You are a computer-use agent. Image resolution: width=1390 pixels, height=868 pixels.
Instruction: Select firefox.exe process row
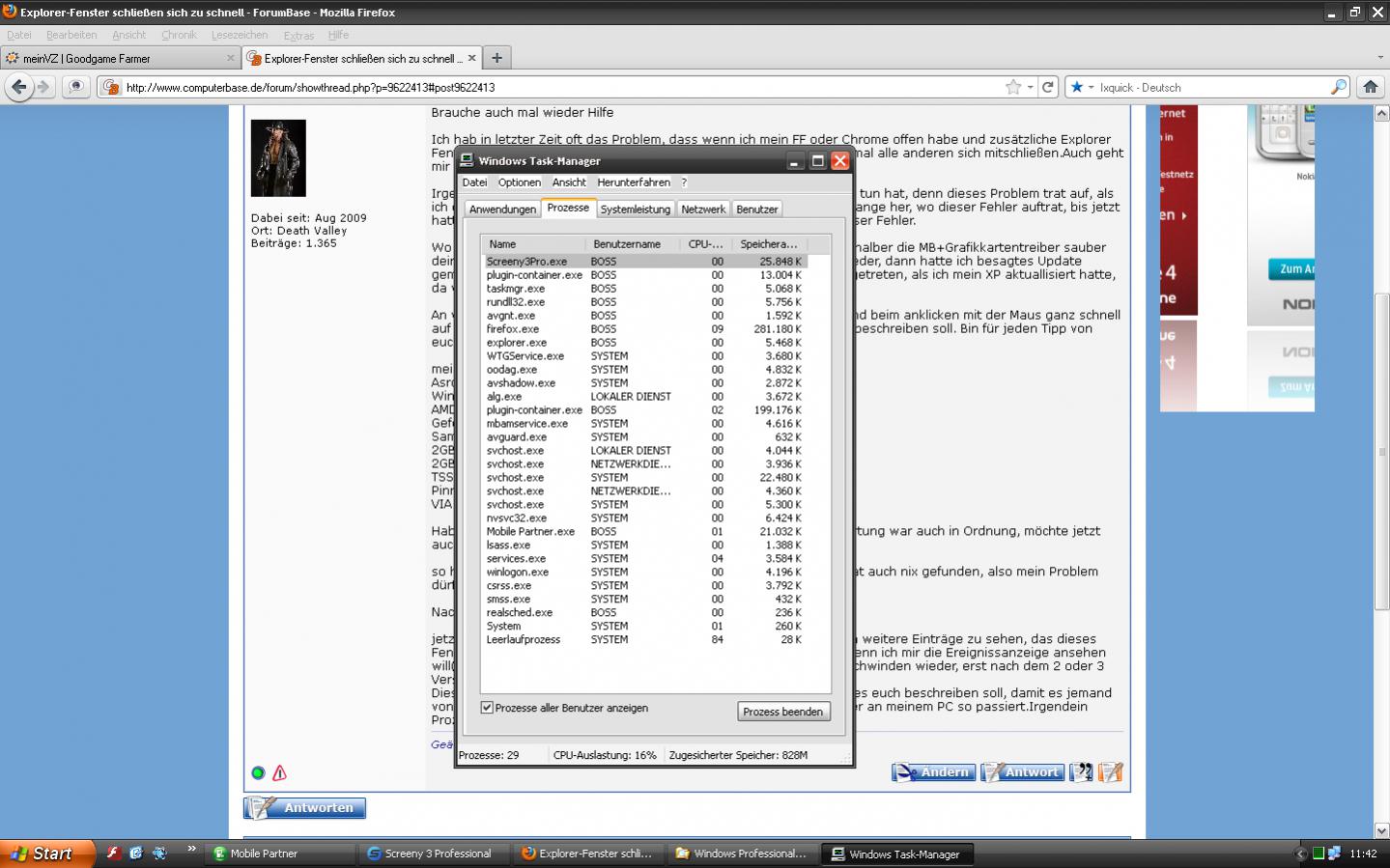pos(645,329)
